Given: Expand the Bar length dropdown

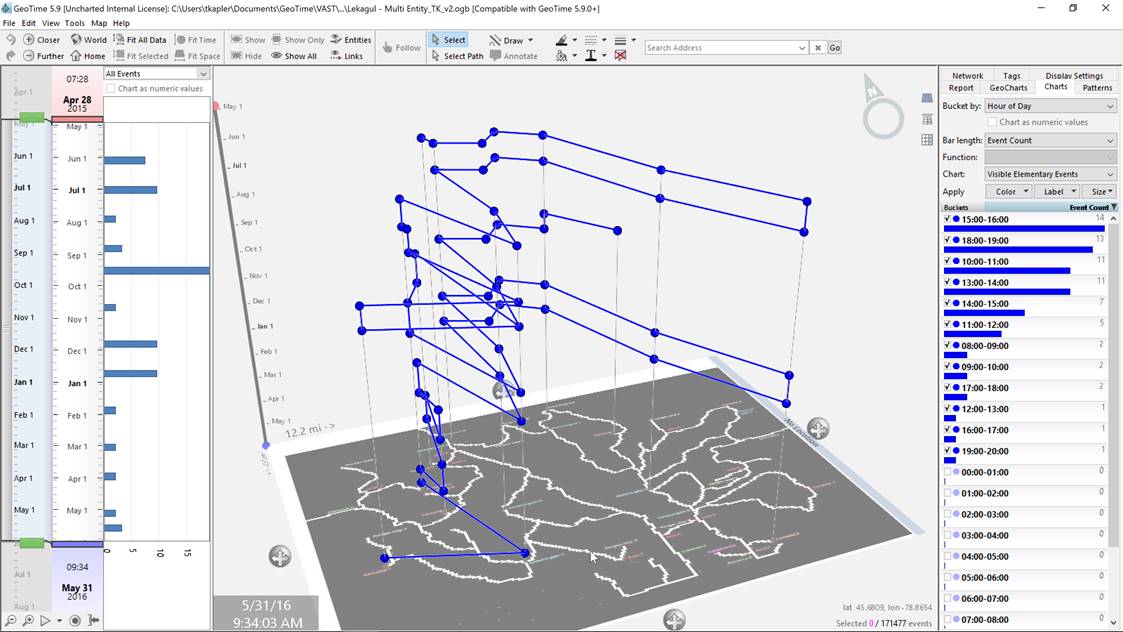Looking at the screenshot, I should (x=1049, y=141).
